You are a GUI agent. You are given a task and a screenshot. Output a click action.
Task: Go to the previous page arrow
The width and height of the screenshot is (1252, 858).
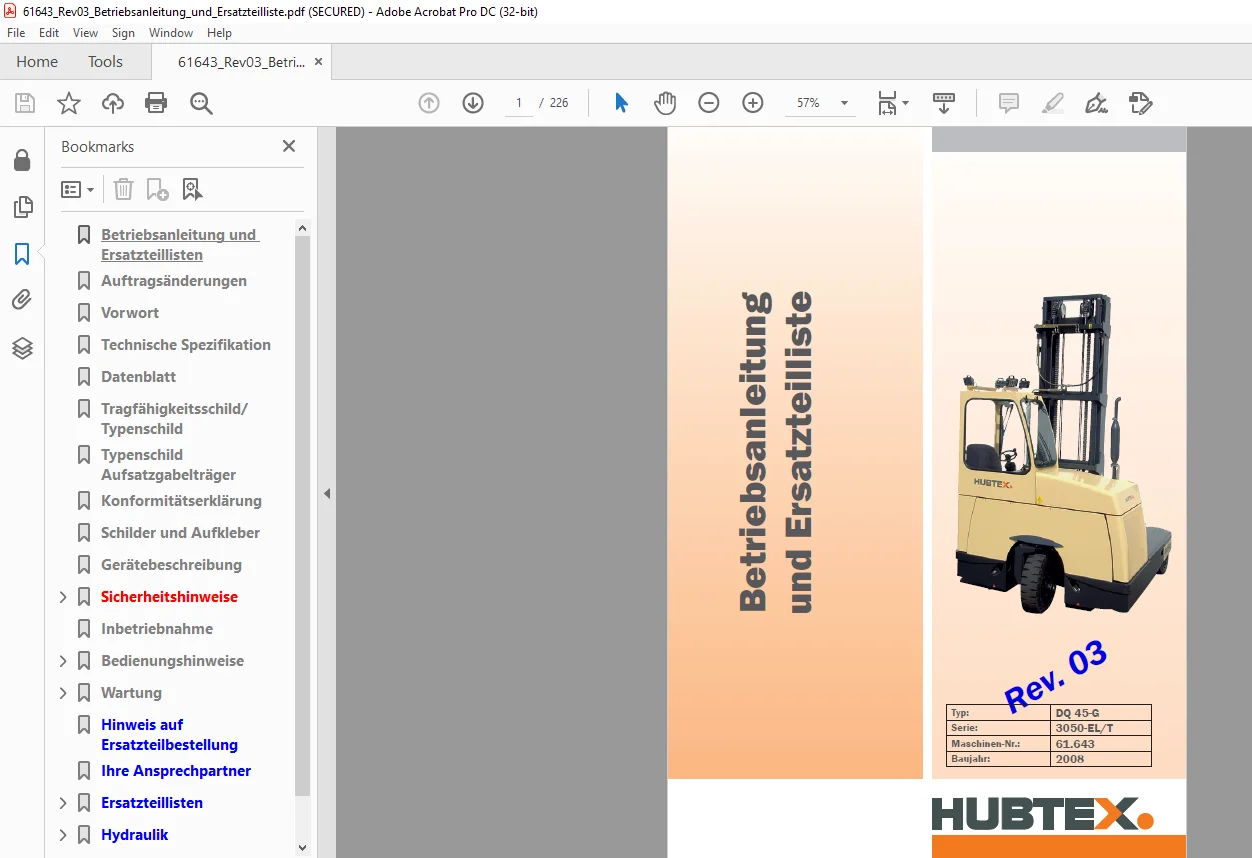[x=429, y=103]
